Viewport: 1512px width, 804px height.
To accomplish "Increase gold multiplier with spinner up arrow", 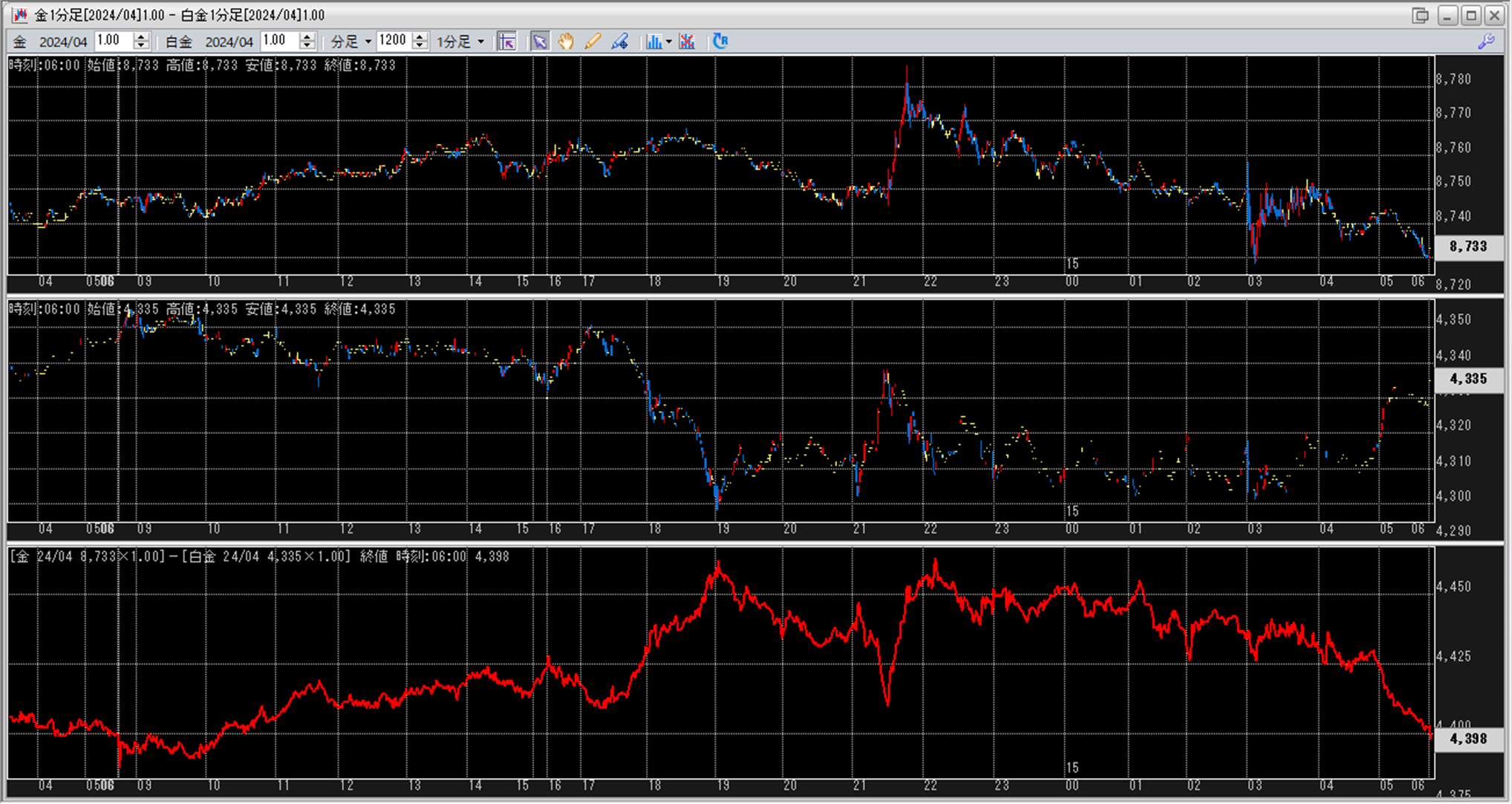I will 141,37.
